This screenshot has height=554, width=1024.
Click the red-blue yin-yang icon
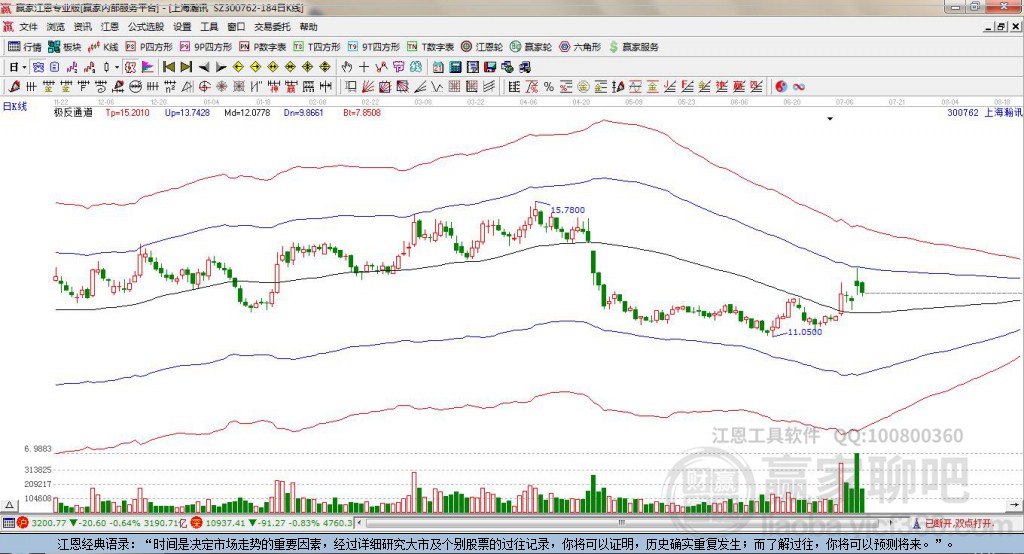[781, 86]
